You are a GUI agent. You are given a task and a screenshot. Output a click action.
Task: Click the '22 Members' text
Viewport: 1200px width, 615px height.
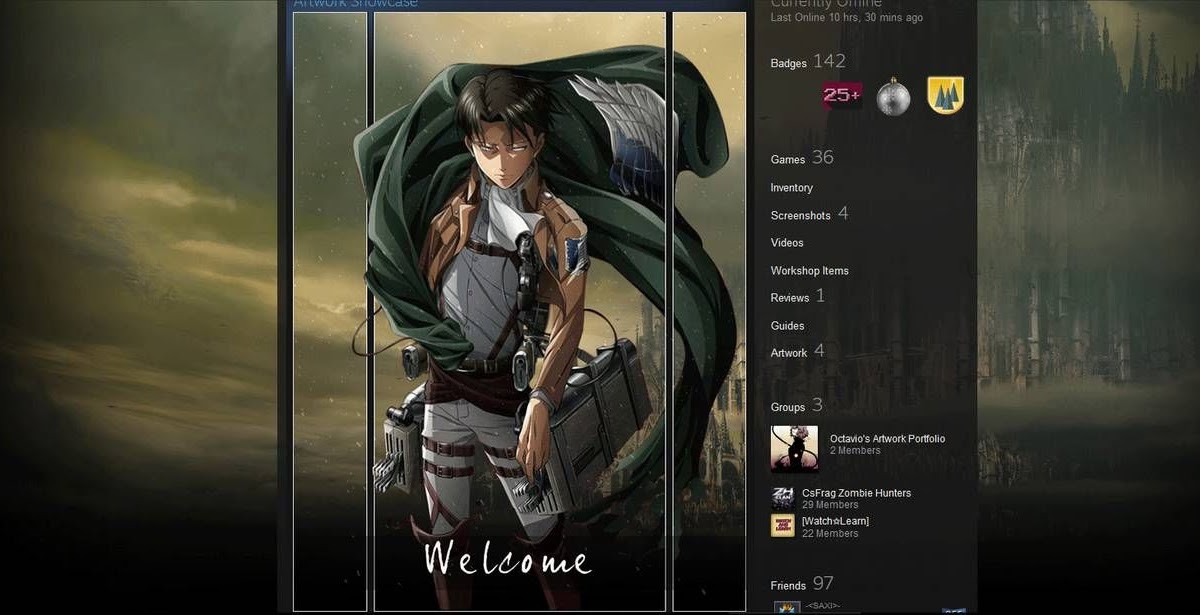[830, 533]
